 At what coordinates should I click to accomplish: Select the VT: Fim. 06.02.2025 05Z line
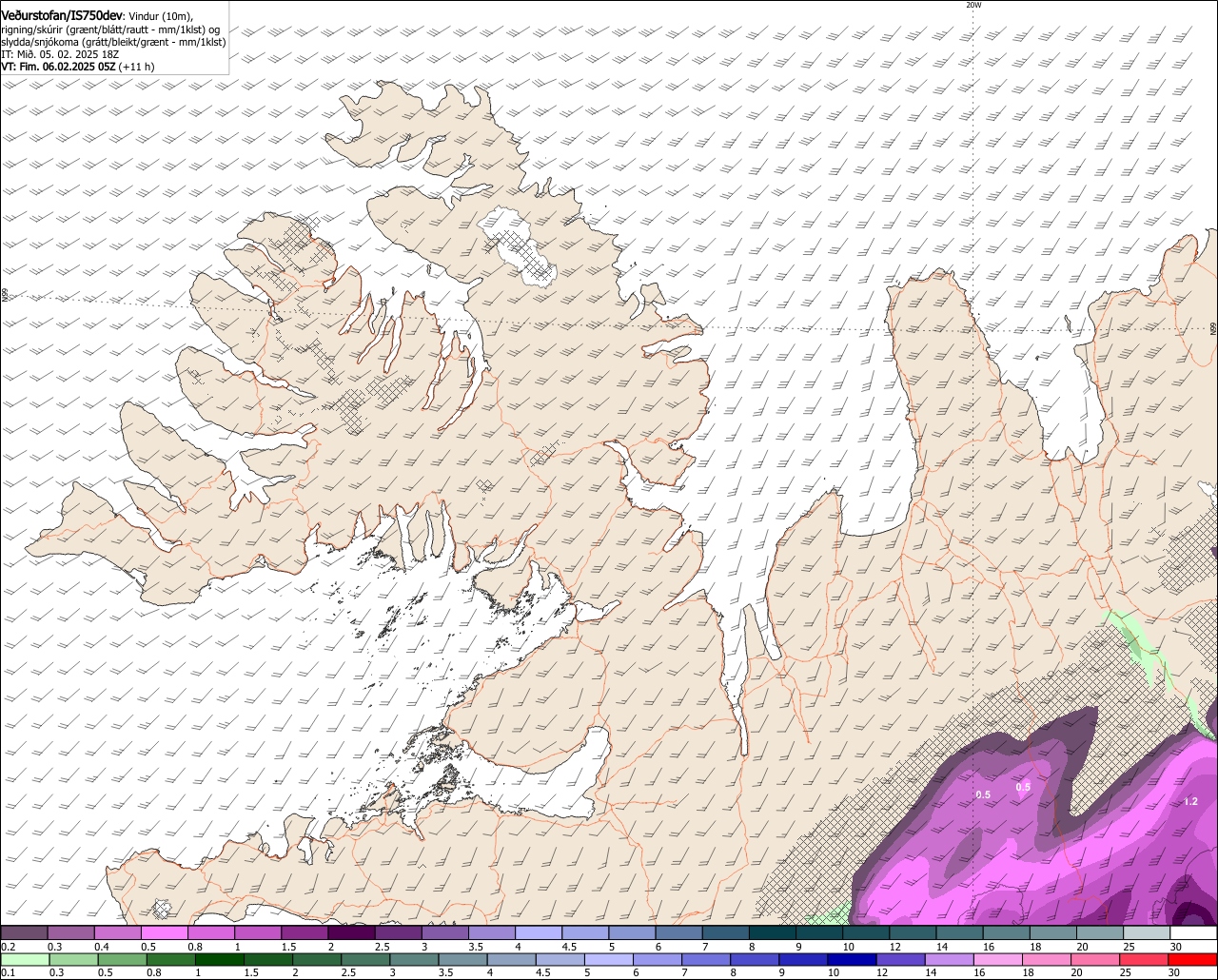click(x=78, y=67)
